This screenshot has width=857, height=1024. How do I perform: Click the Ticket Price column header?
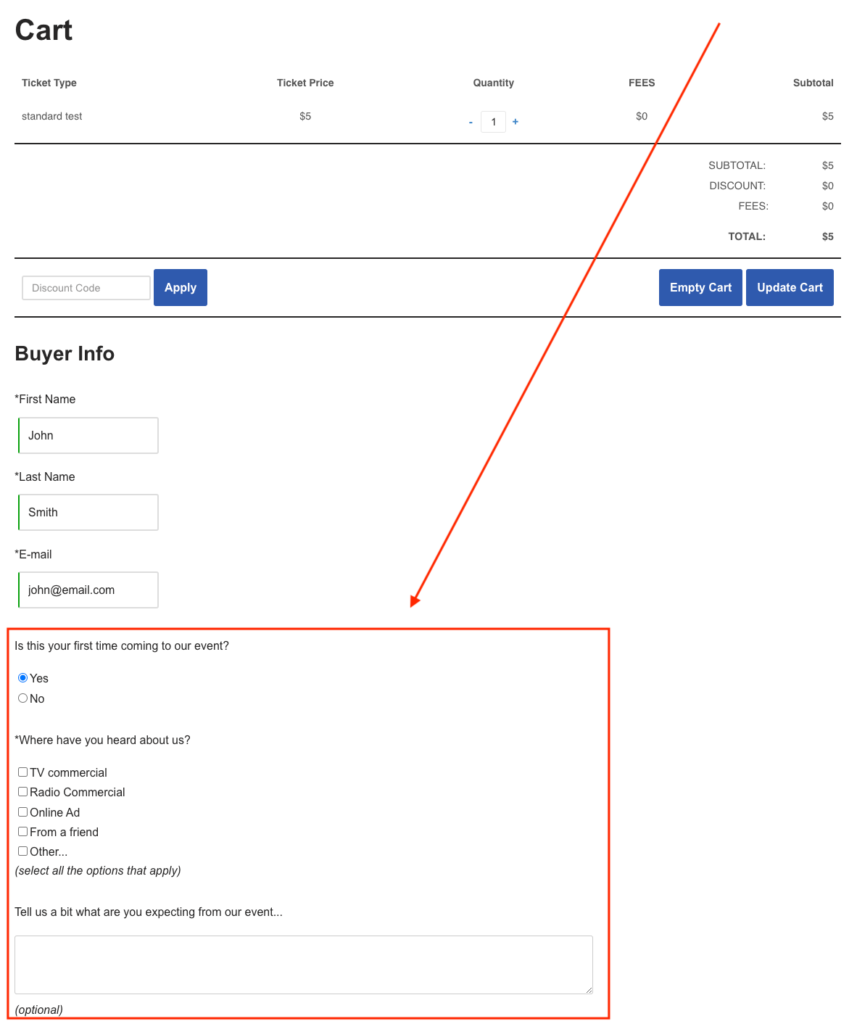305,83
